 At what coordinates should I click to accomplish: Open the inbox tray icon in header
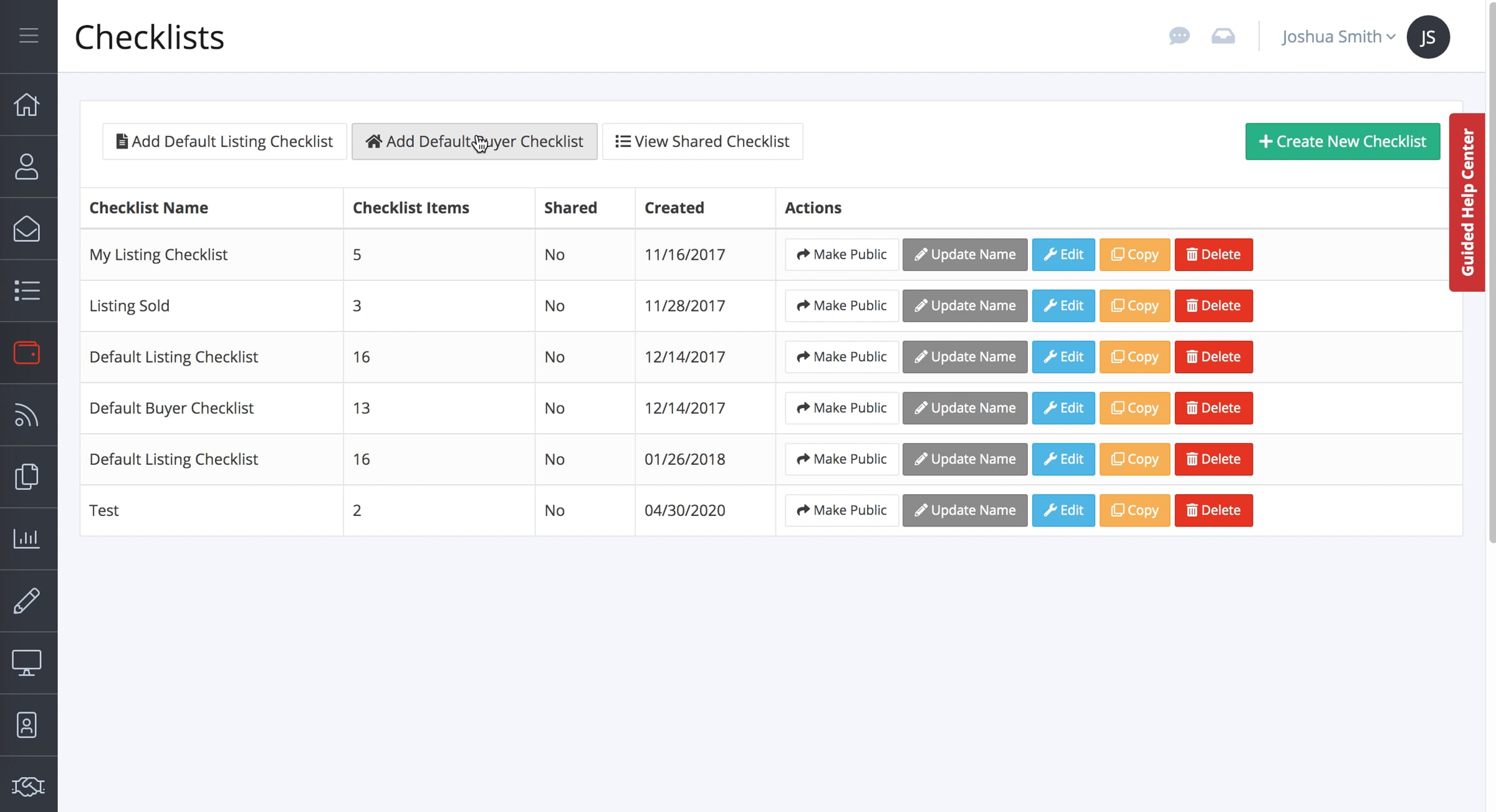[1223, 36]
